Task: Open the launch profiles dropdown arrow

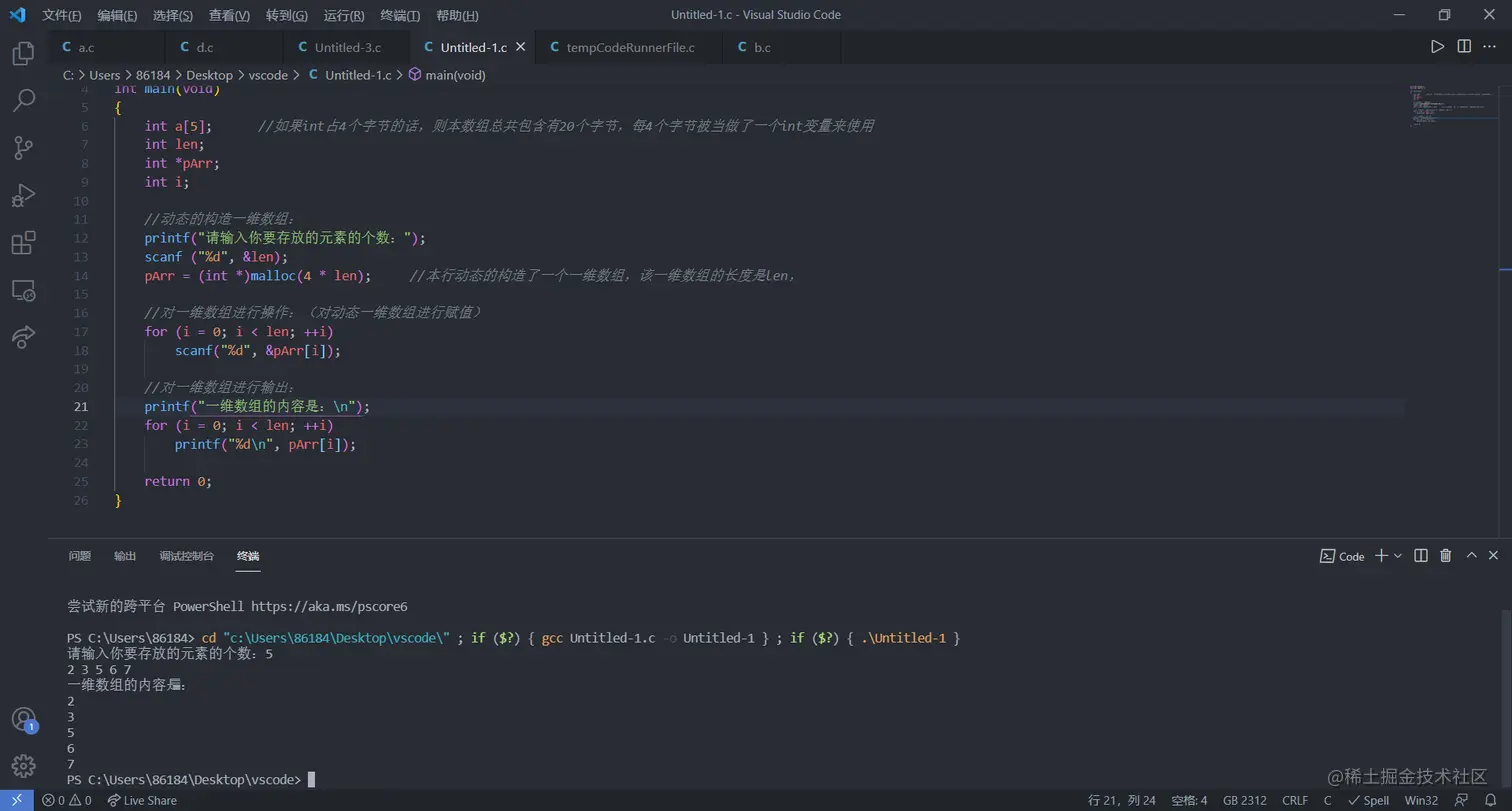Action: [x=1398, y=555]
